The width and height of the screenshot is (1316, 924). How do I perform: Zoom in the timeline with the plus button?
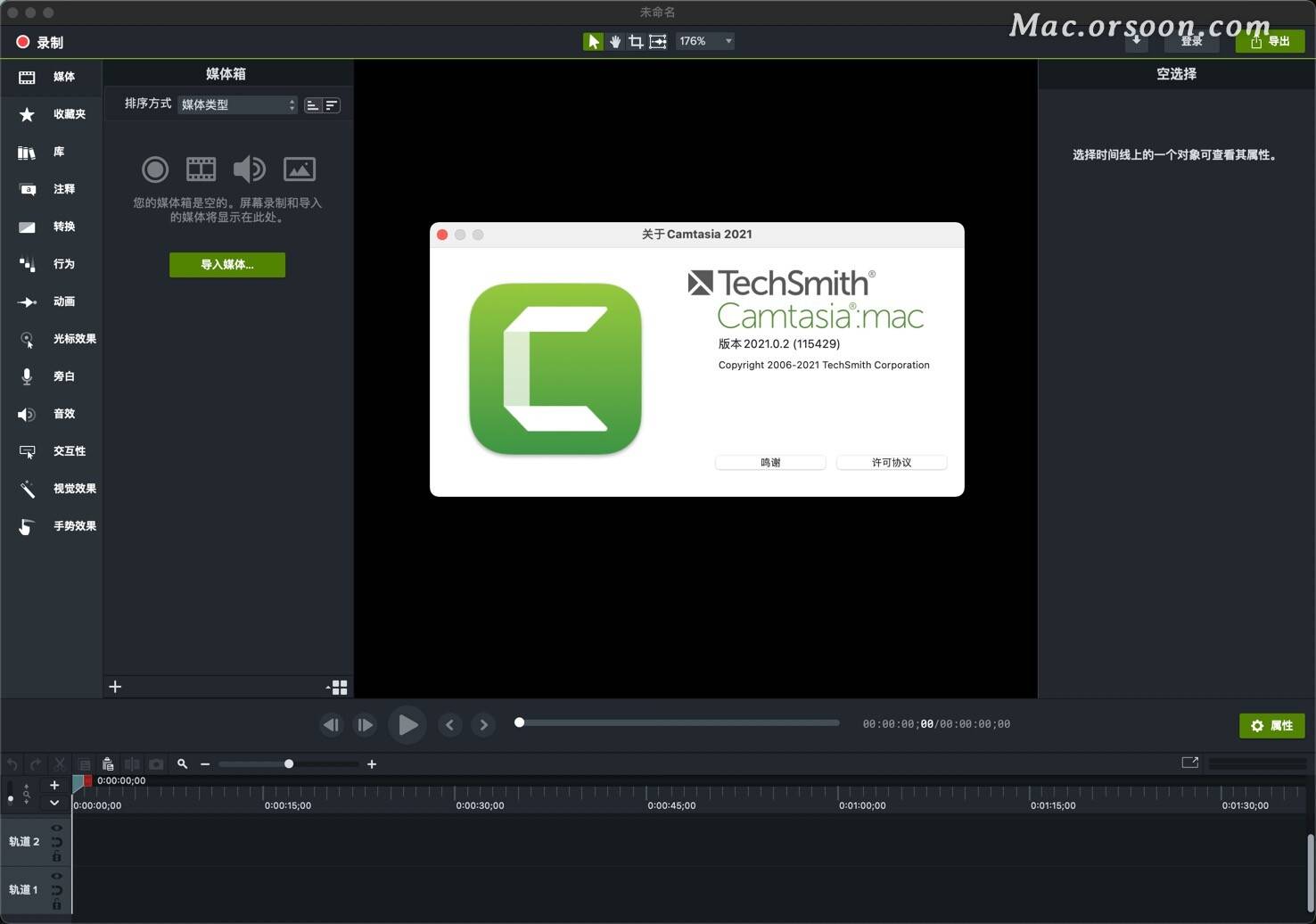pyautogui.click(x=372, y=764)
